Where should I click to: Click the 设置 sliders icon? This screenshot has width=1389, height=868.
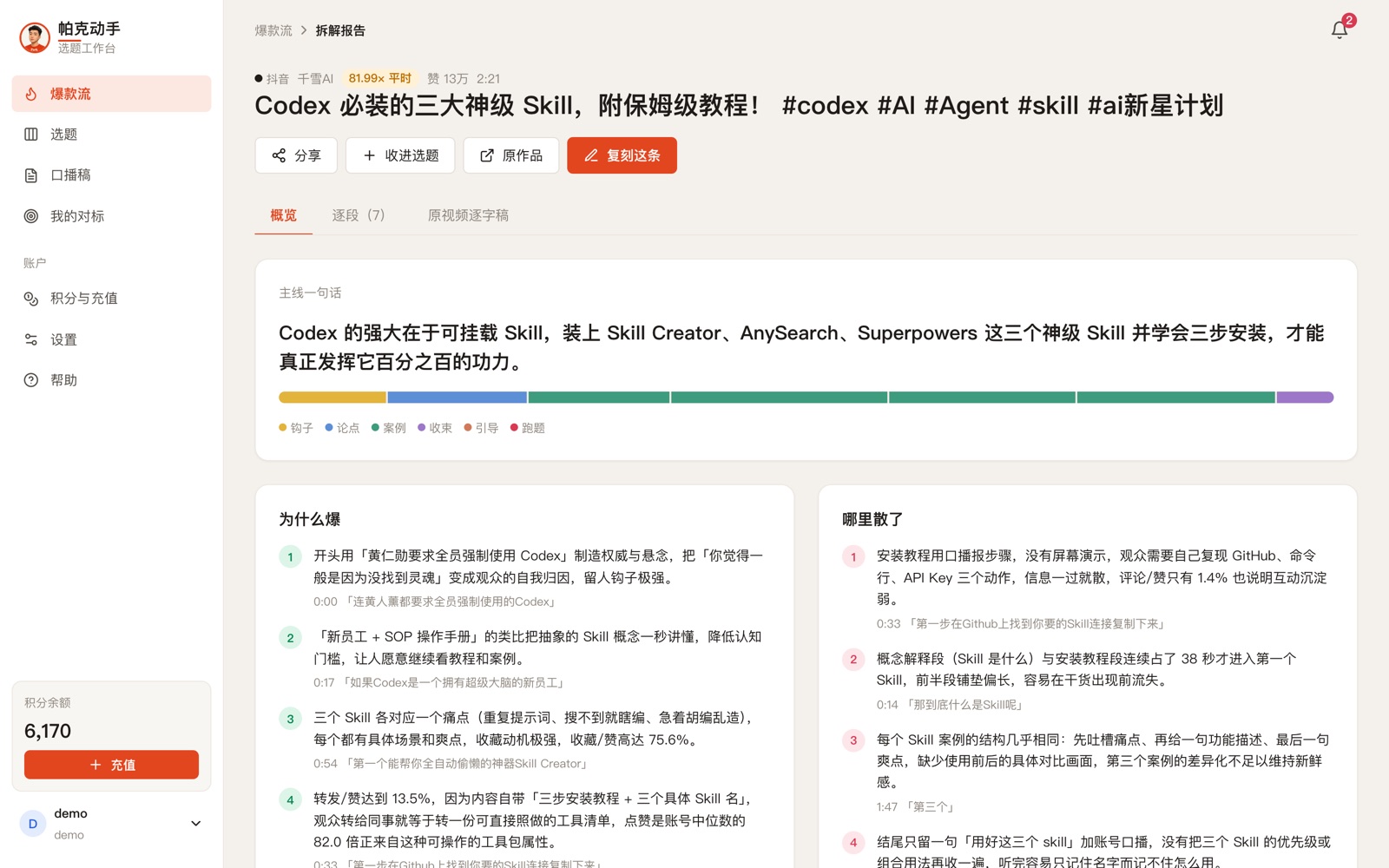point(31,339)
